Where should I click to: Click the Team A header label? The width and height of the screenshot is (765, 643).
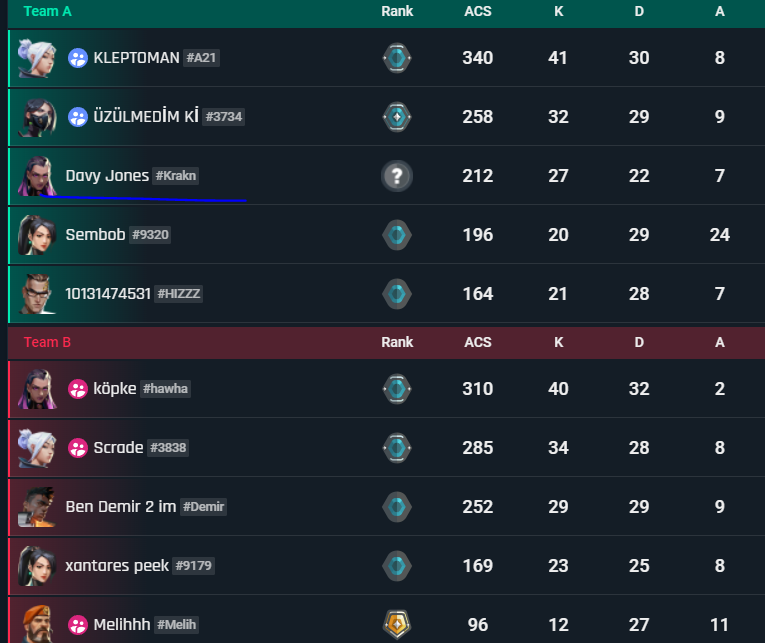tap(48, 11)
